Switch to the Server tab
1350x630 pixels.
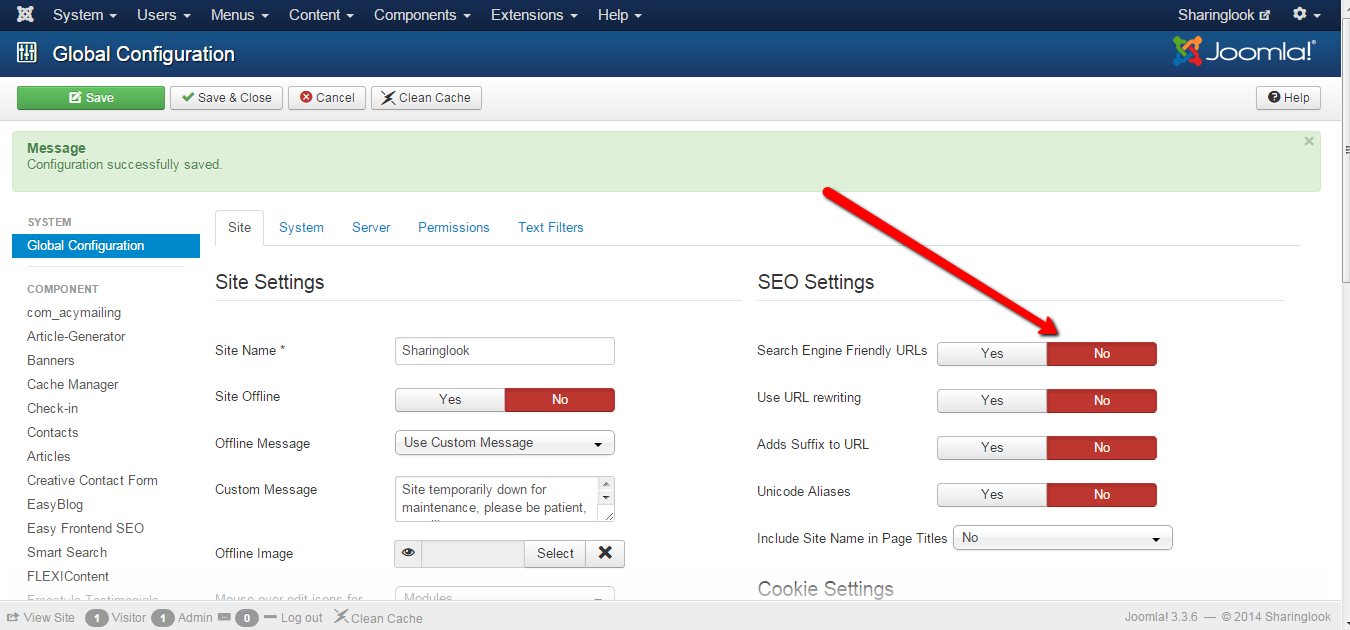[x=371, y=228]
